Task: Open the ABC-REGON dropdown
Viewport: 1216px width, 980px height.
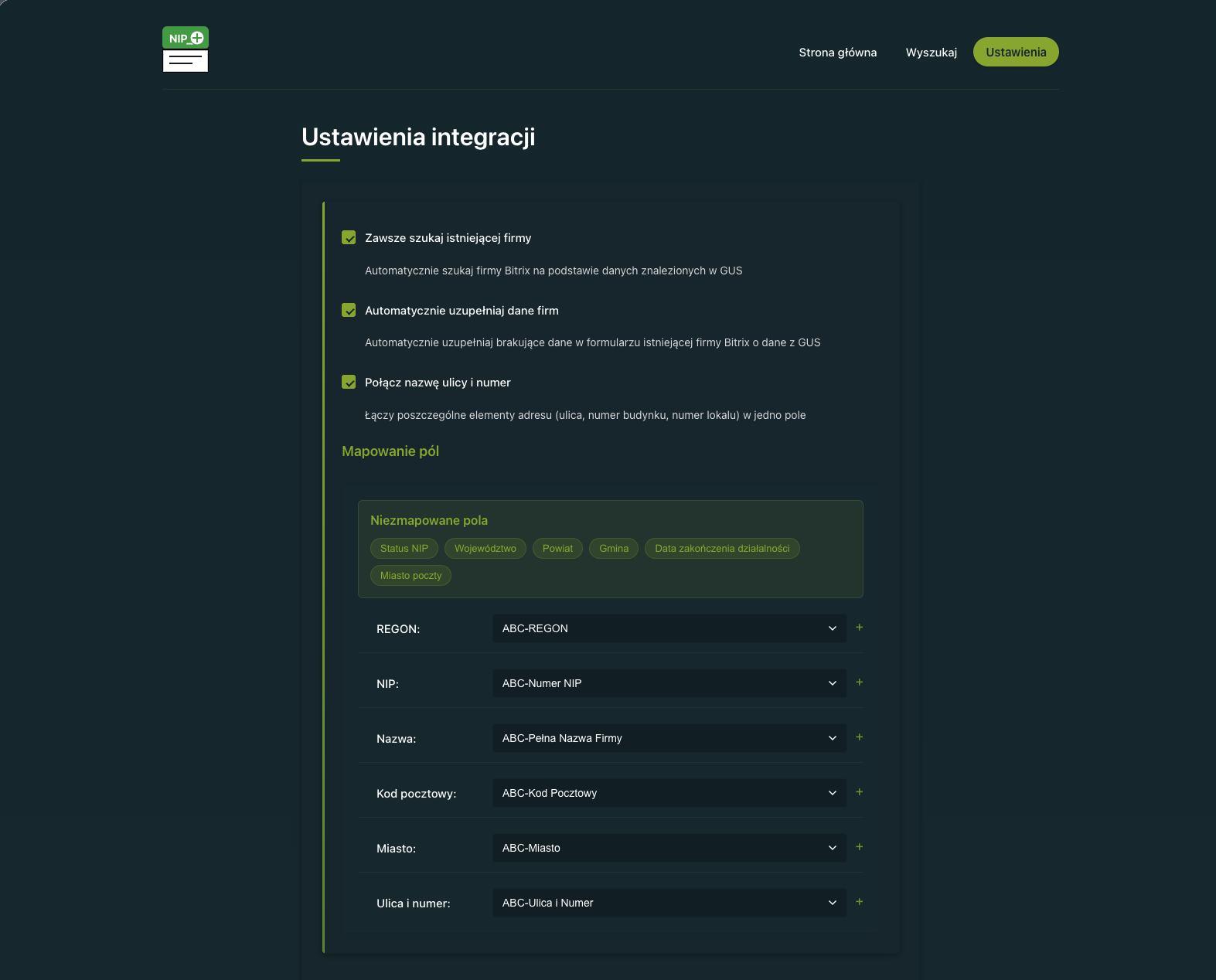Action: click(669, 628)
